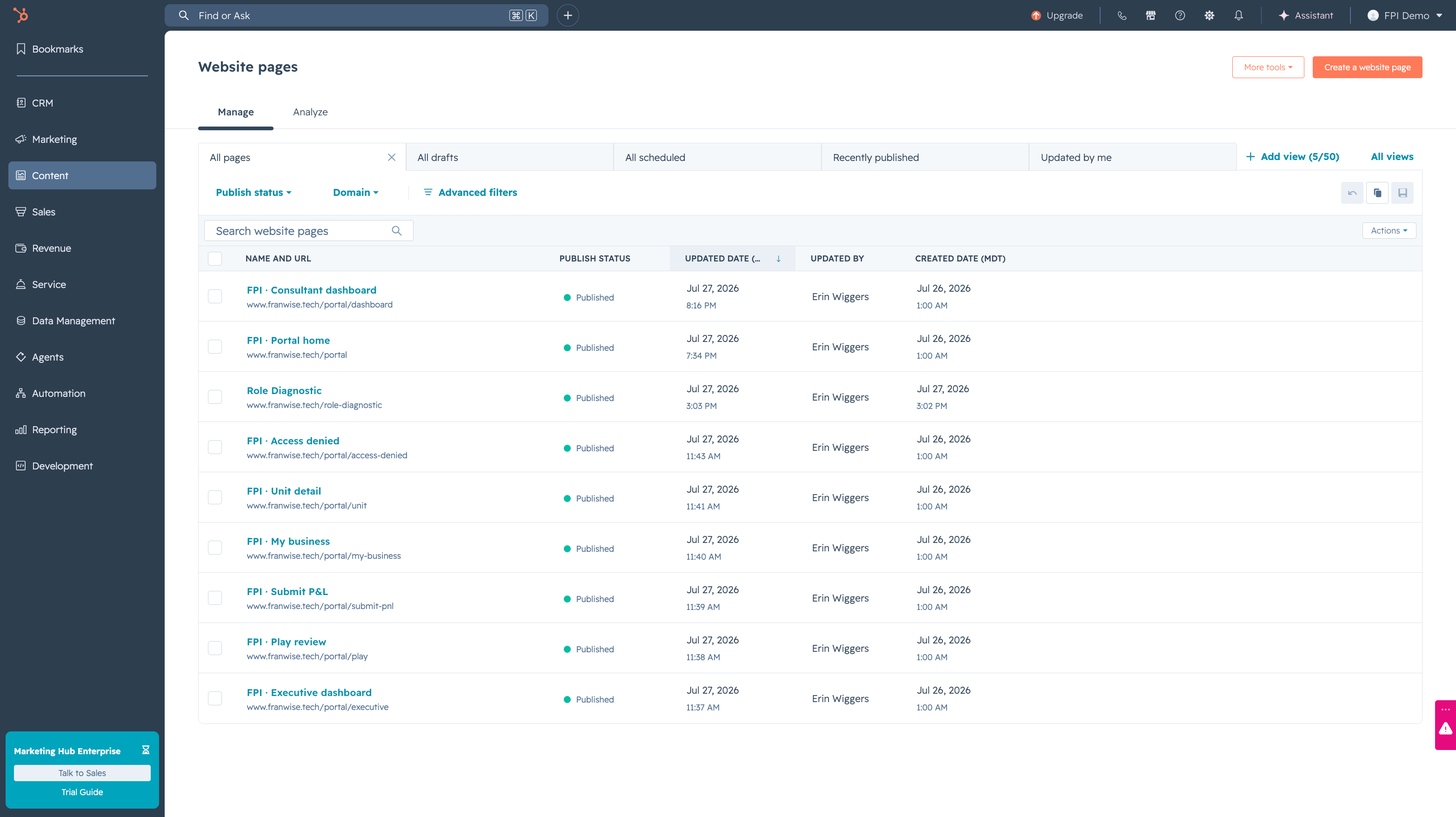Open the More tools dropdown
This screenshot has height=817, width=1456.
pyautogui.click(x=1268, y=67)
